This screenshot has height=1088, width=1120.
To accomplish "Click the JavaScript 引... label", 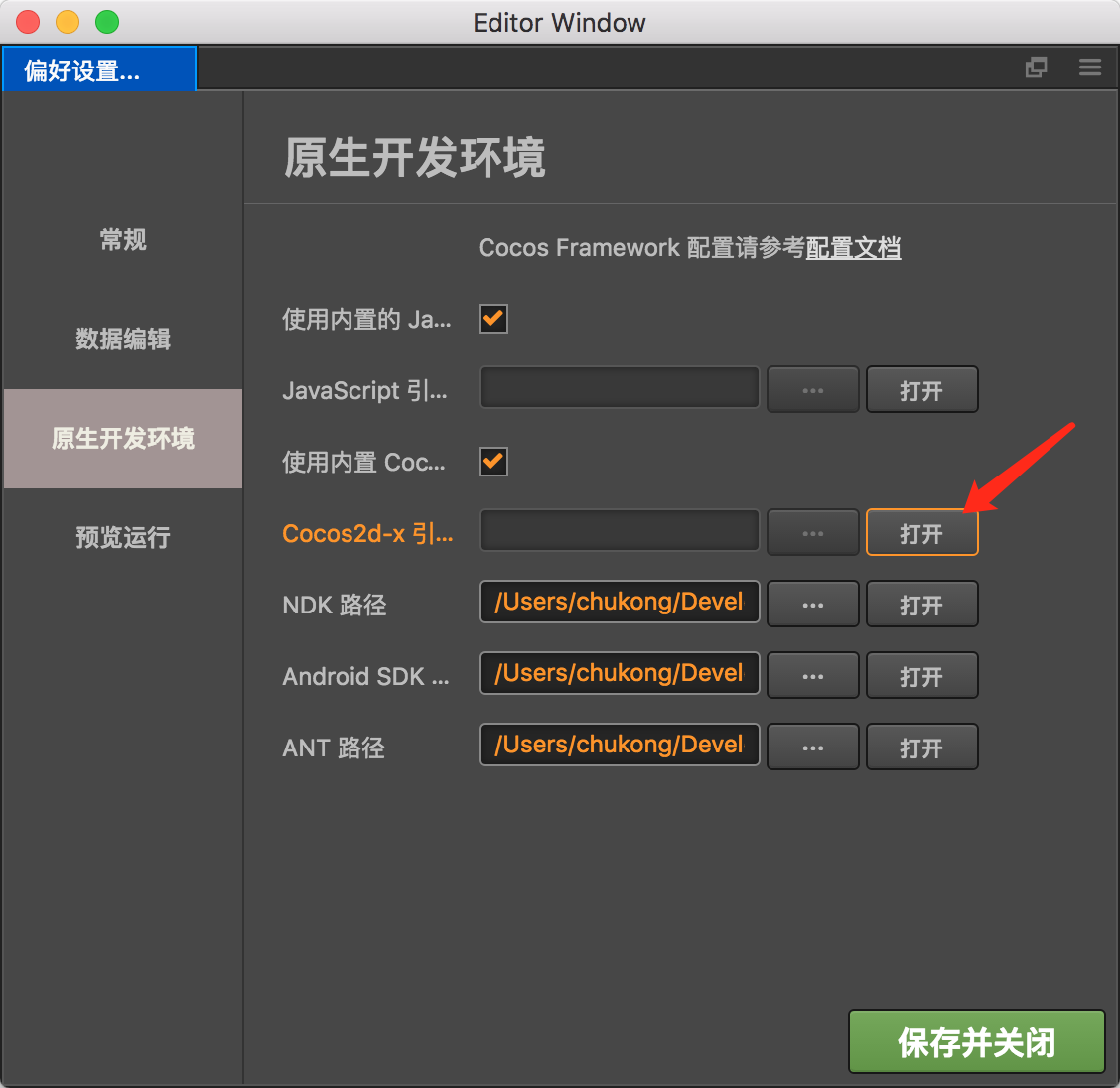I will pyautogui.click(x=365, y=390).
